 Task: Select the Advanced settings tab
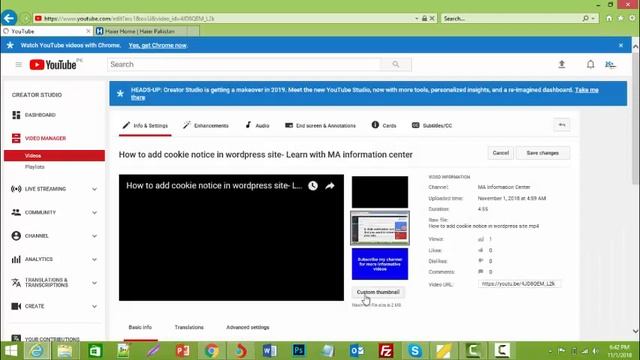pos(248,327)
